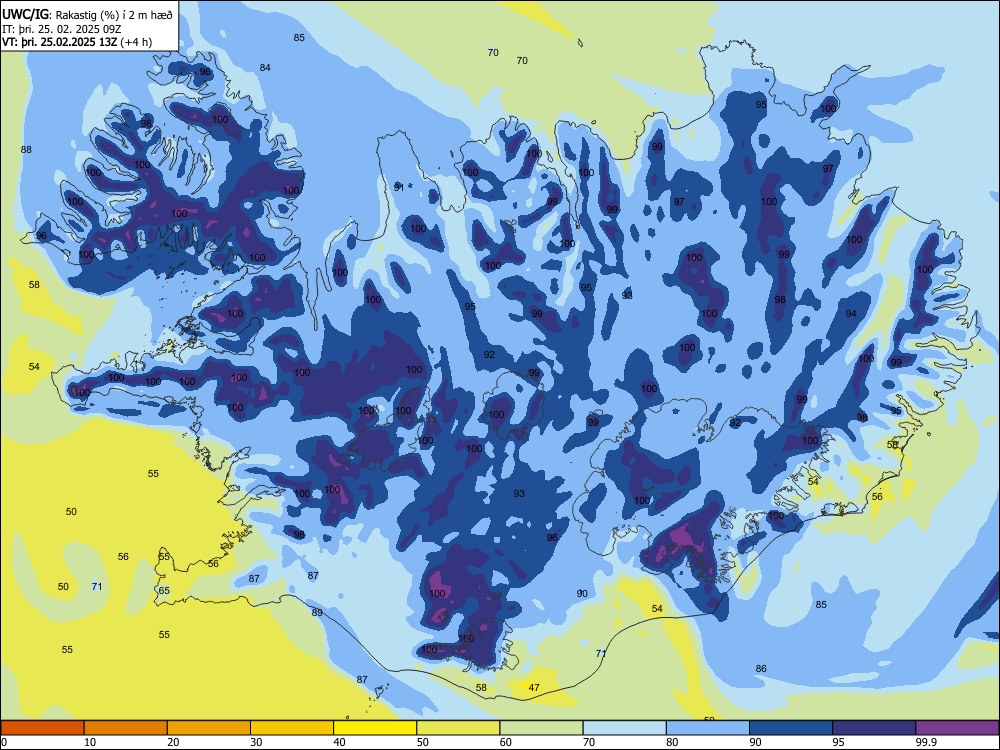Click the color scale tick label '0'
Screen dimensions: 1000x750
[4, 742]
